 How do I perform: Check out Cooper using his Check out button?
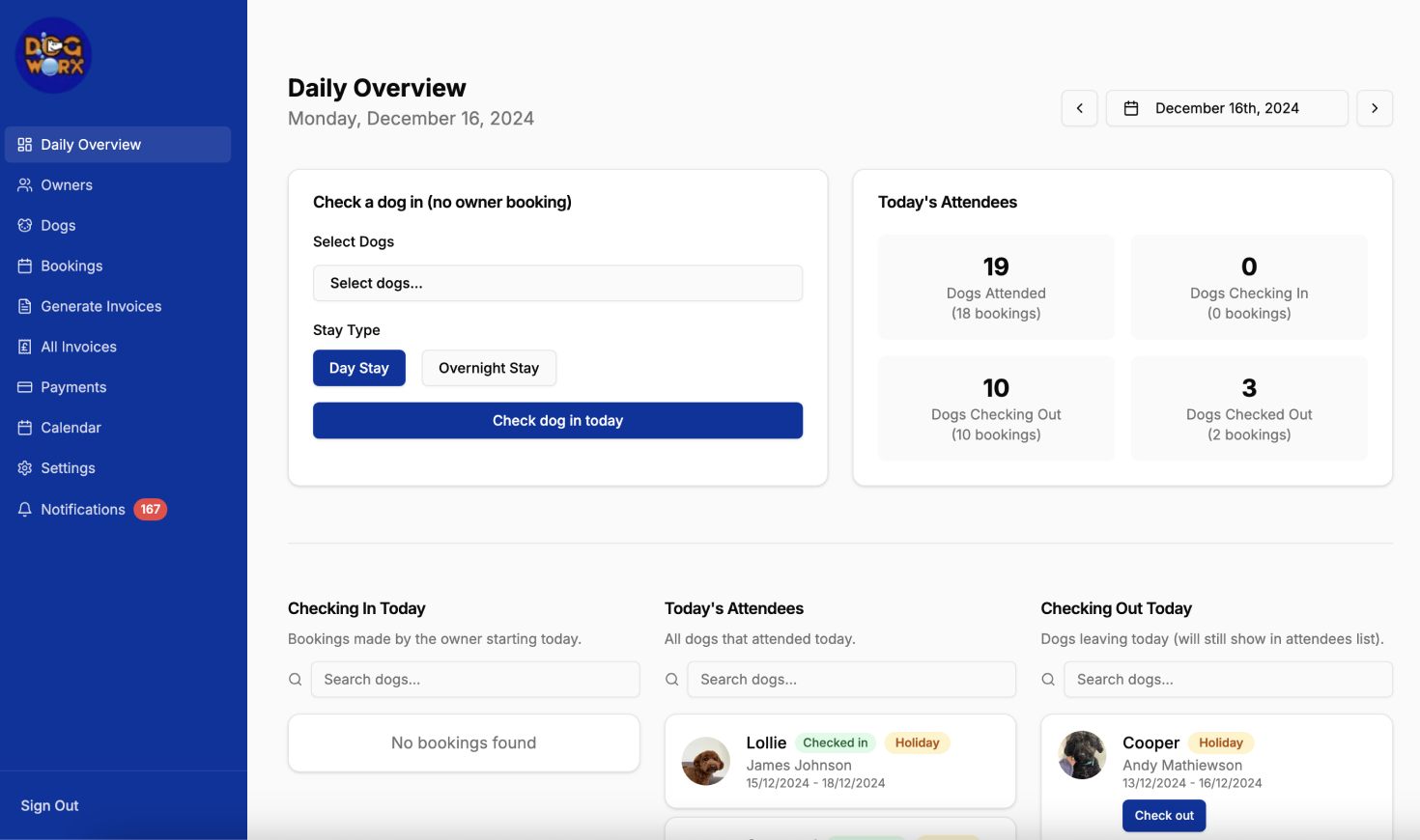point(1163,815)
